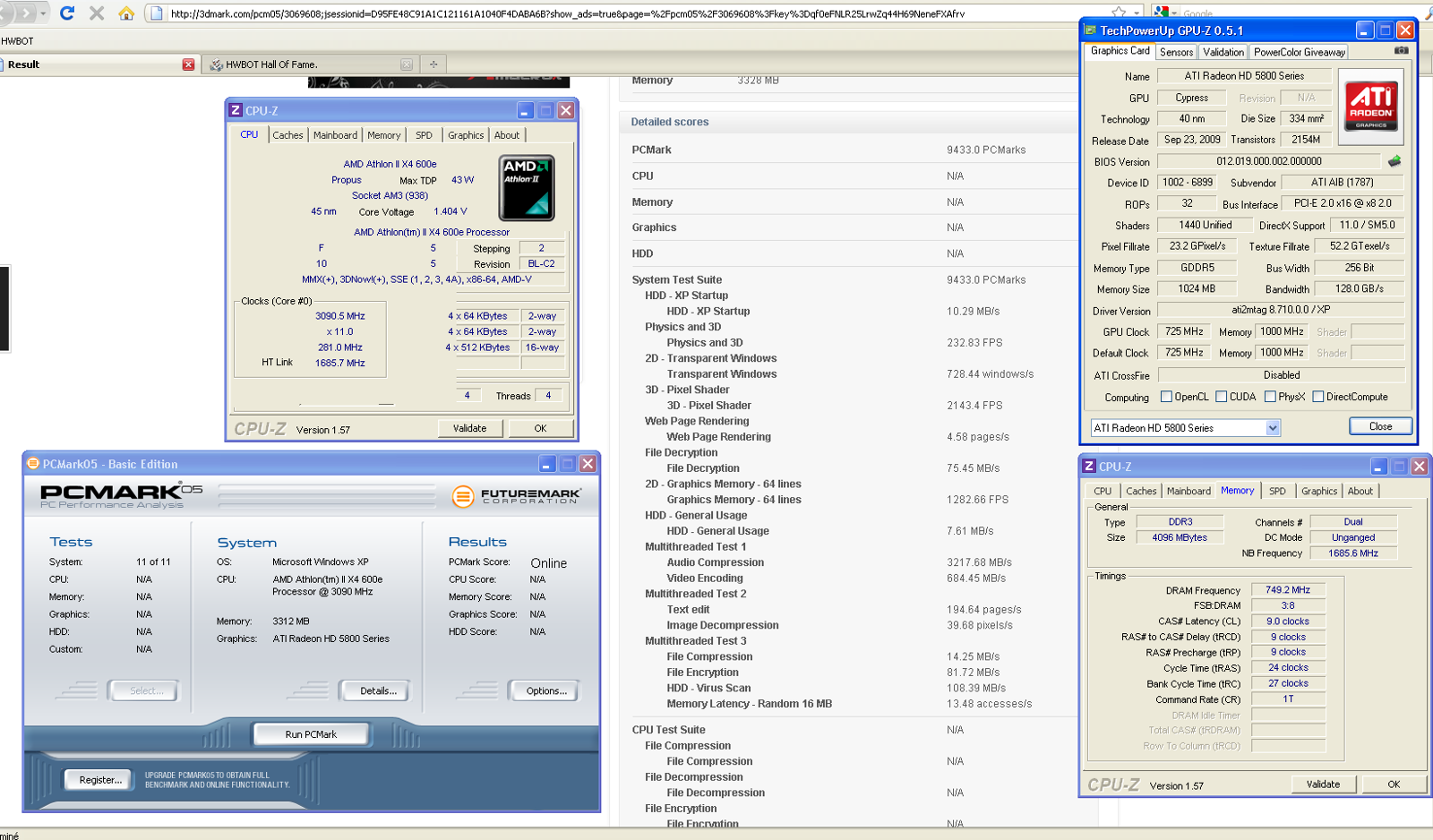Click the GPU-Z Close button
This screenshot has width=1433, height=840.
1380,426
